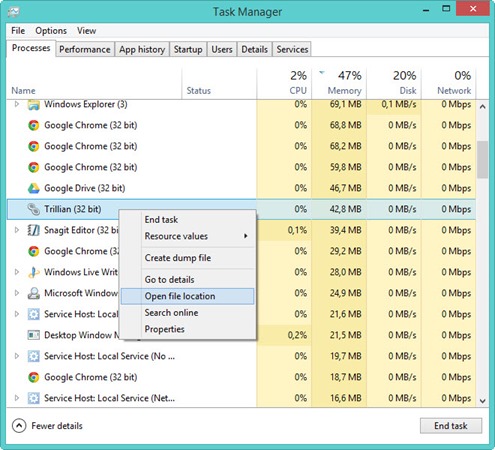Click the gear icon of Service Host: Local Service (No ...
Screen dimensions: 495x450
tap(33, 356)
